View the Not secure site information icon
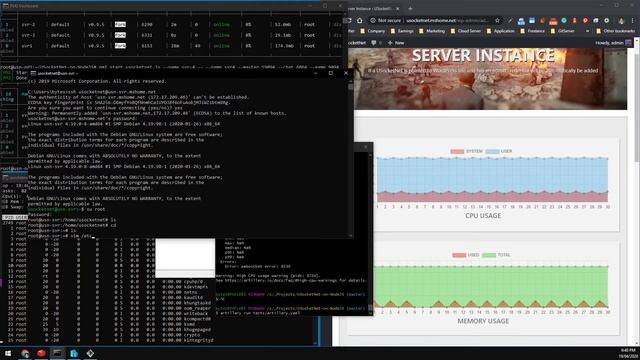This screenshot has width=640, height=360. pyautogui.click(x=373, y=20)
